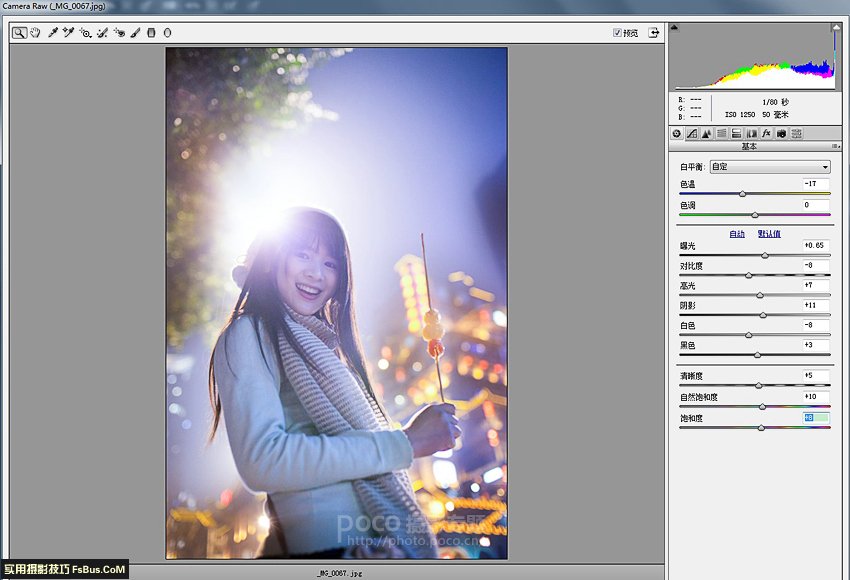Viewport: 850px width, 580px height.
Task: Select the Color Sampler tool
Action: click(x=68, y=33)
